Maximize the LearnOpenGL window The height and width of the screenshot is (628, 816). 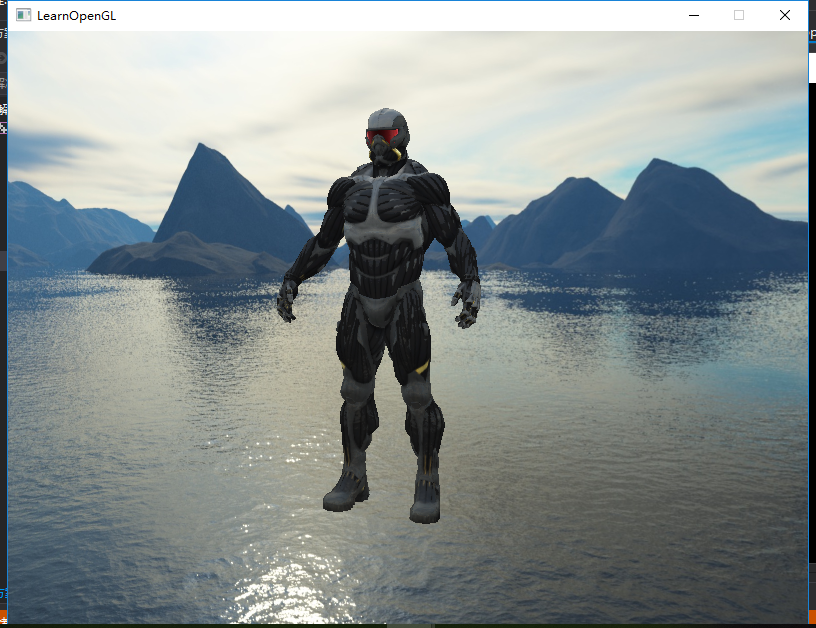(x=739, y=15)
